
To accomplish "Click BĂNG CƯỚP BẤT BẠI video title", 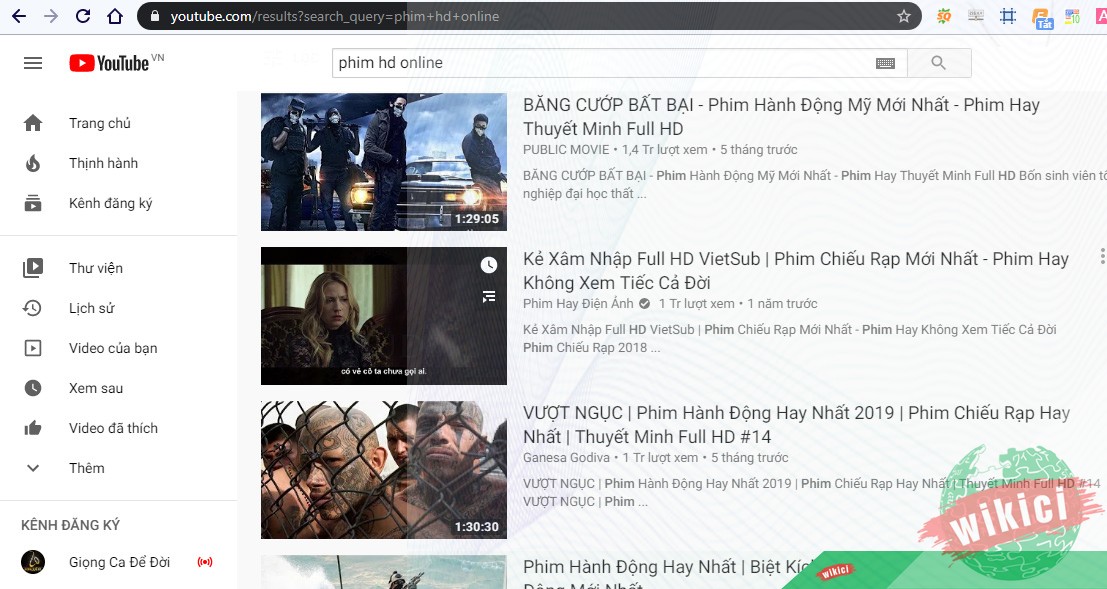I will 782,117.
